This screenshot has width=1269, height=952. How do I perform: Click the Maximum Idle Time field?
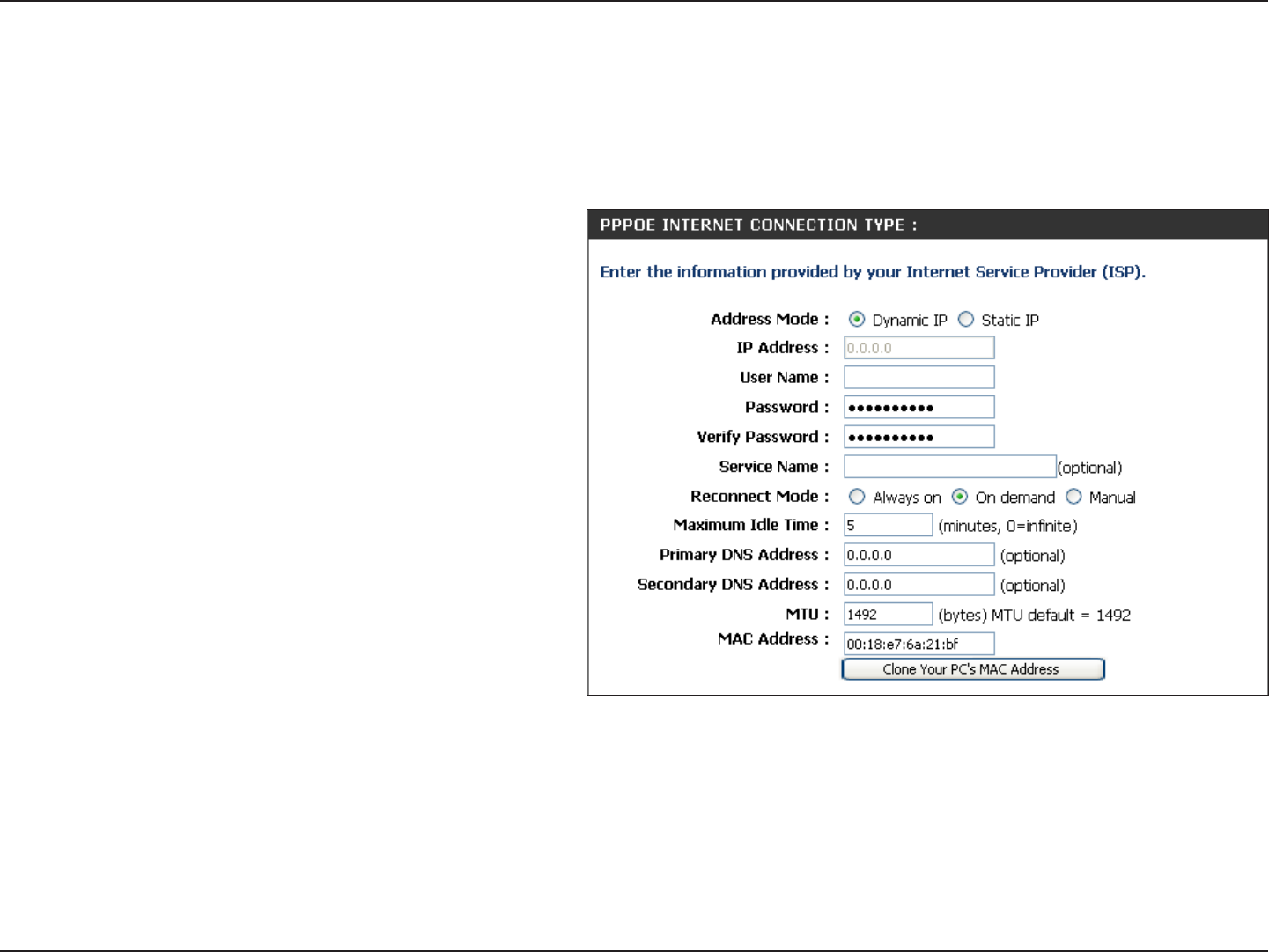pyautogui.click(x=888, y=525)
